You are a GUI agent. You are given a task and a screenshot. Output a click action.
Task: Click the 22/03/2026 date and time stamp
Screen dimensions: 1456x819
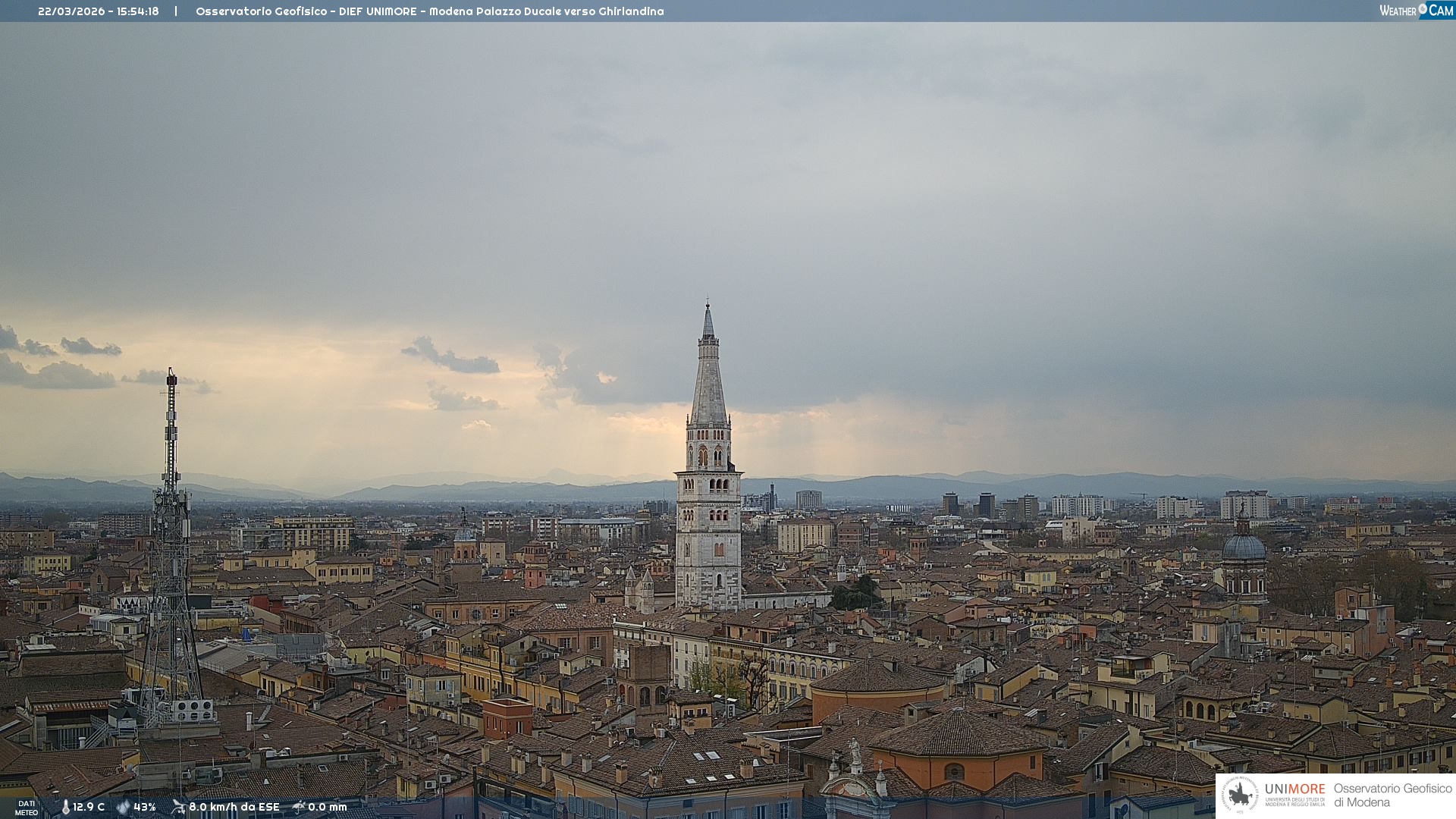(x=99, y=11)
